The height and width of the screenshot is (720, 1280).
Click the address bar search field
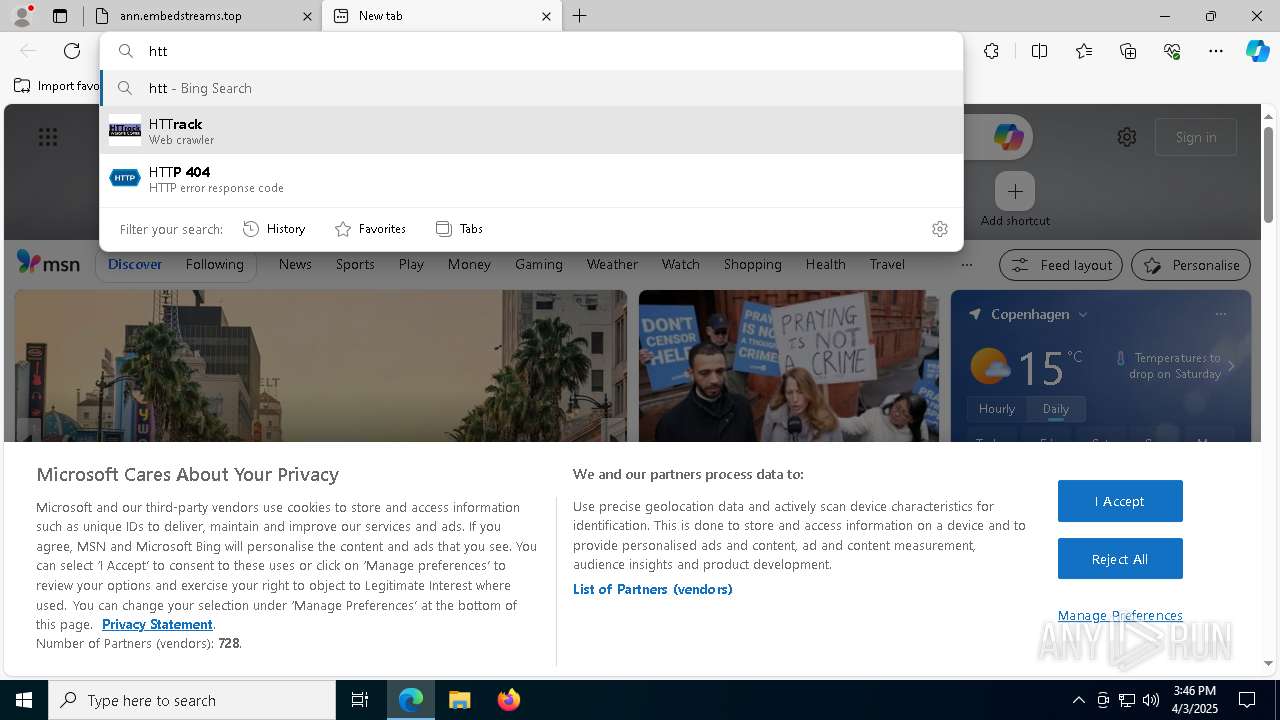[531, 51]
